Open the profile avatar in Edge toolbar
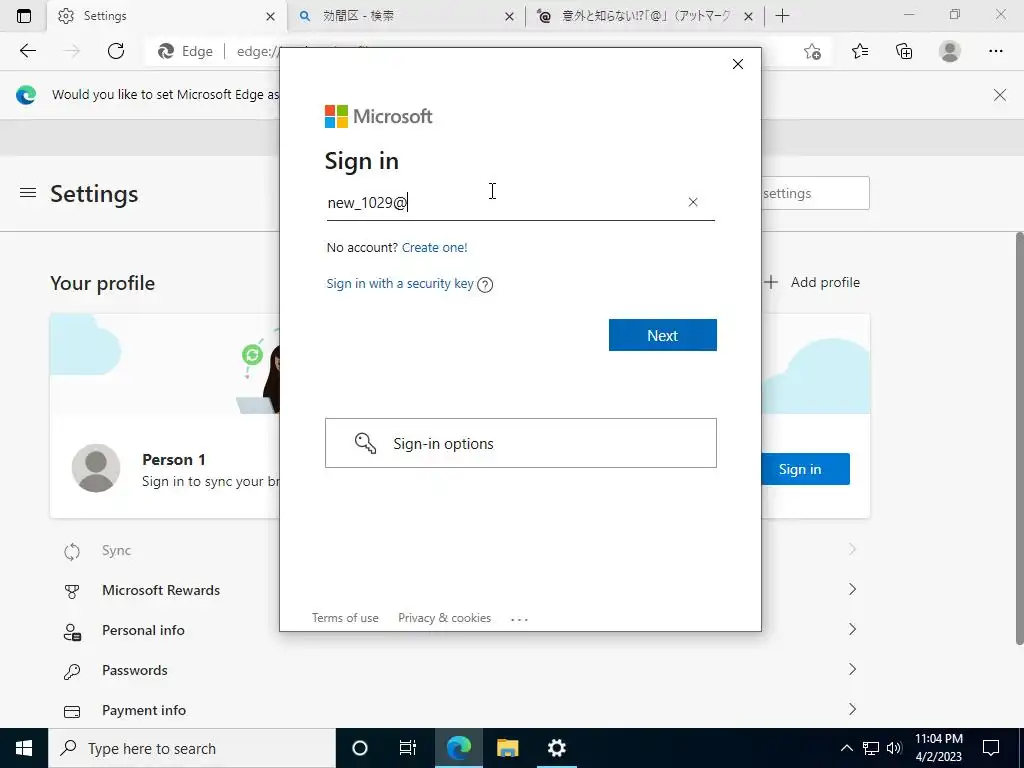Screen dimensions: 1024x768 coord(950,51)
